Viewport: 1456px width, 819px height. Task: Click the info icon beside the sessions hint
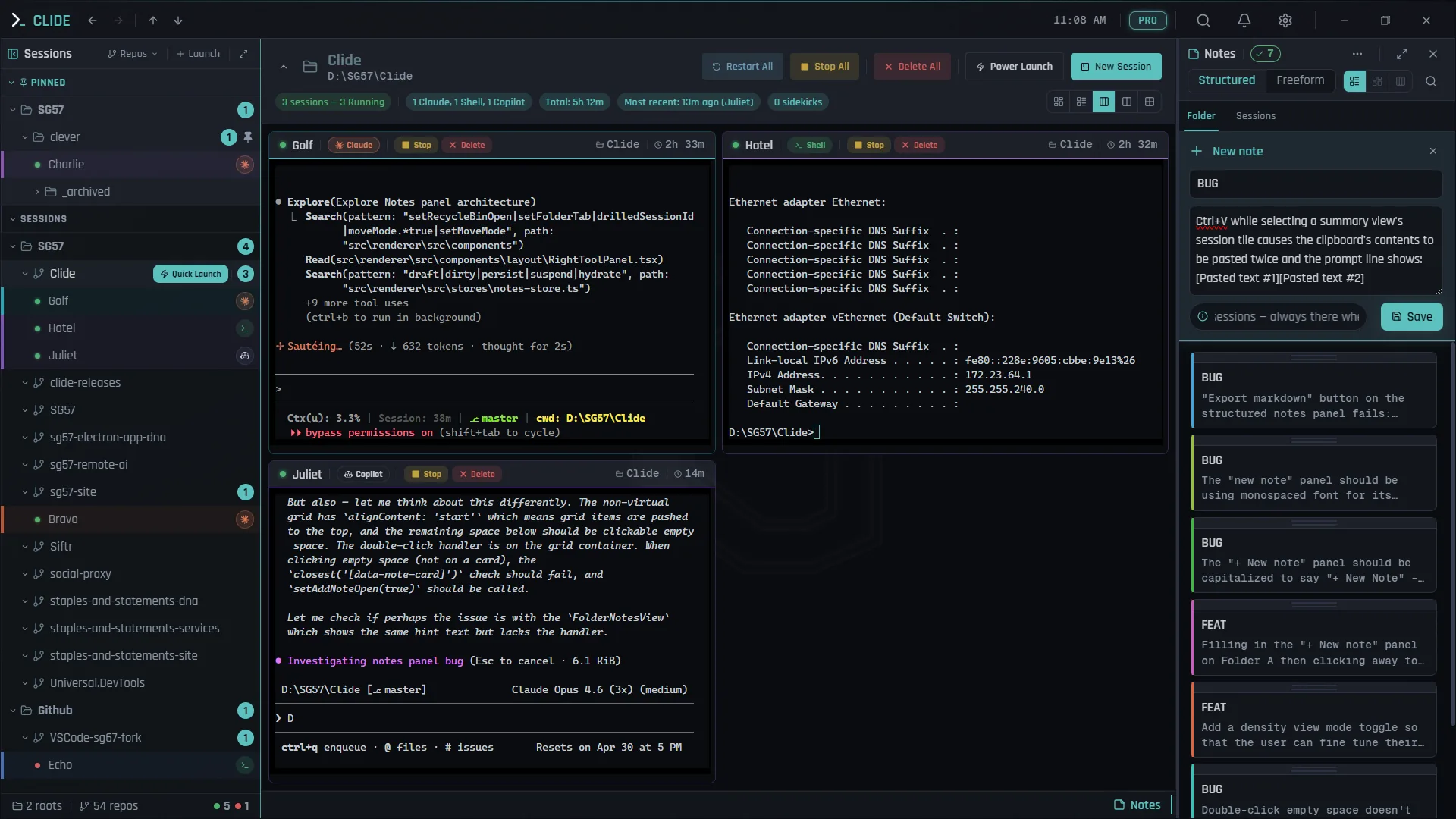[x=1203, y=317]
